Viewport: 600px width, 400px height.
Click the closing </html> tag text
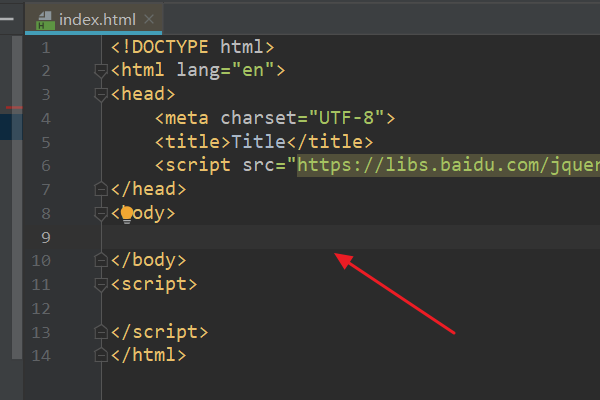149,355
